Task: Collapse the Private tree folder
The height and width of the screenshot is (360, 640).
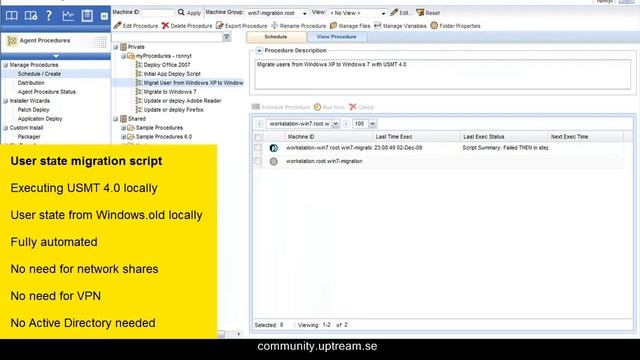Action: 116,47
